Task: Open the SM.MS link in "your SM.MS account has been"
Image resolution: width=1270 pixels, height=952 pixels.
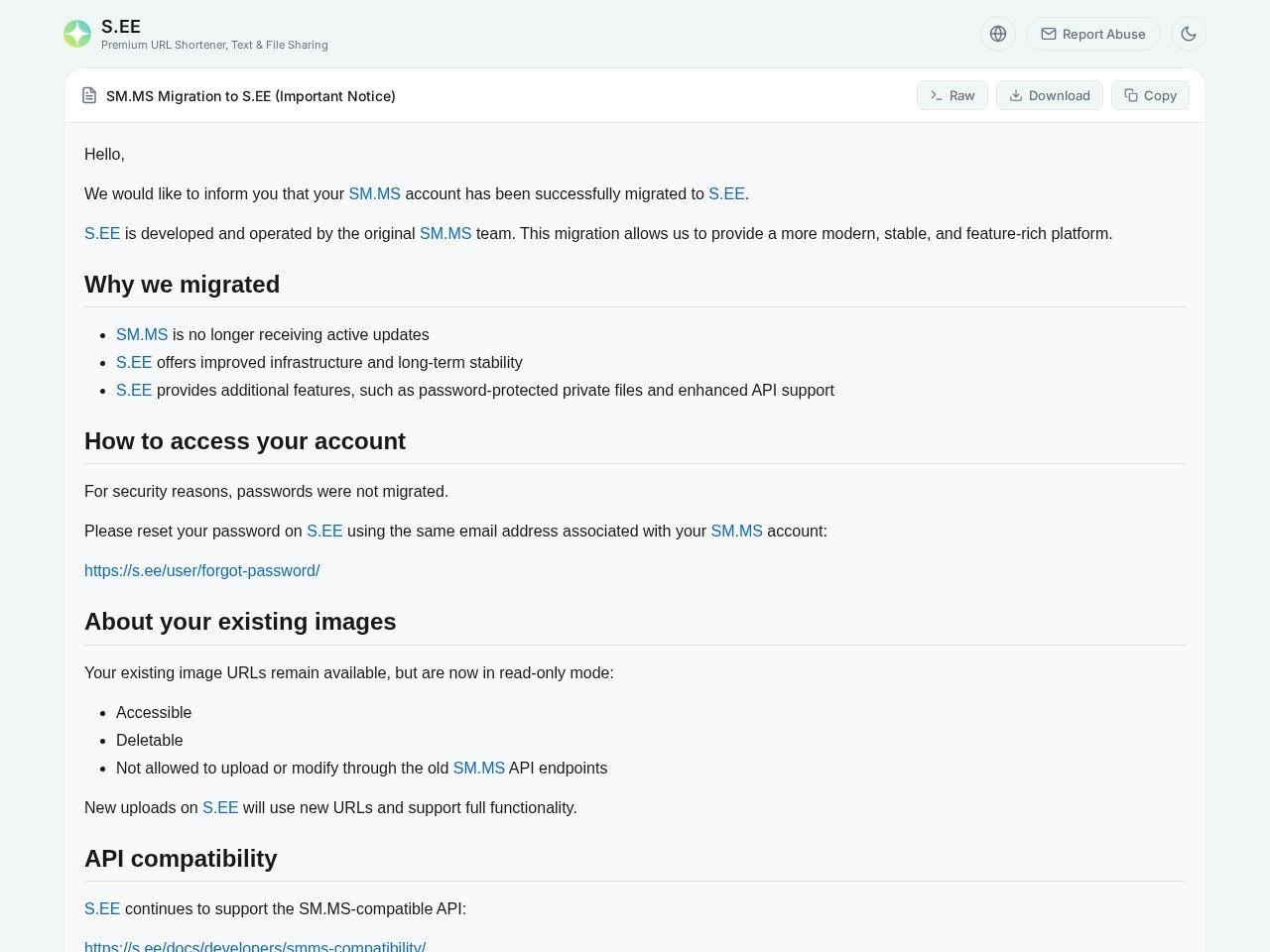Action: tap(375, 194)
